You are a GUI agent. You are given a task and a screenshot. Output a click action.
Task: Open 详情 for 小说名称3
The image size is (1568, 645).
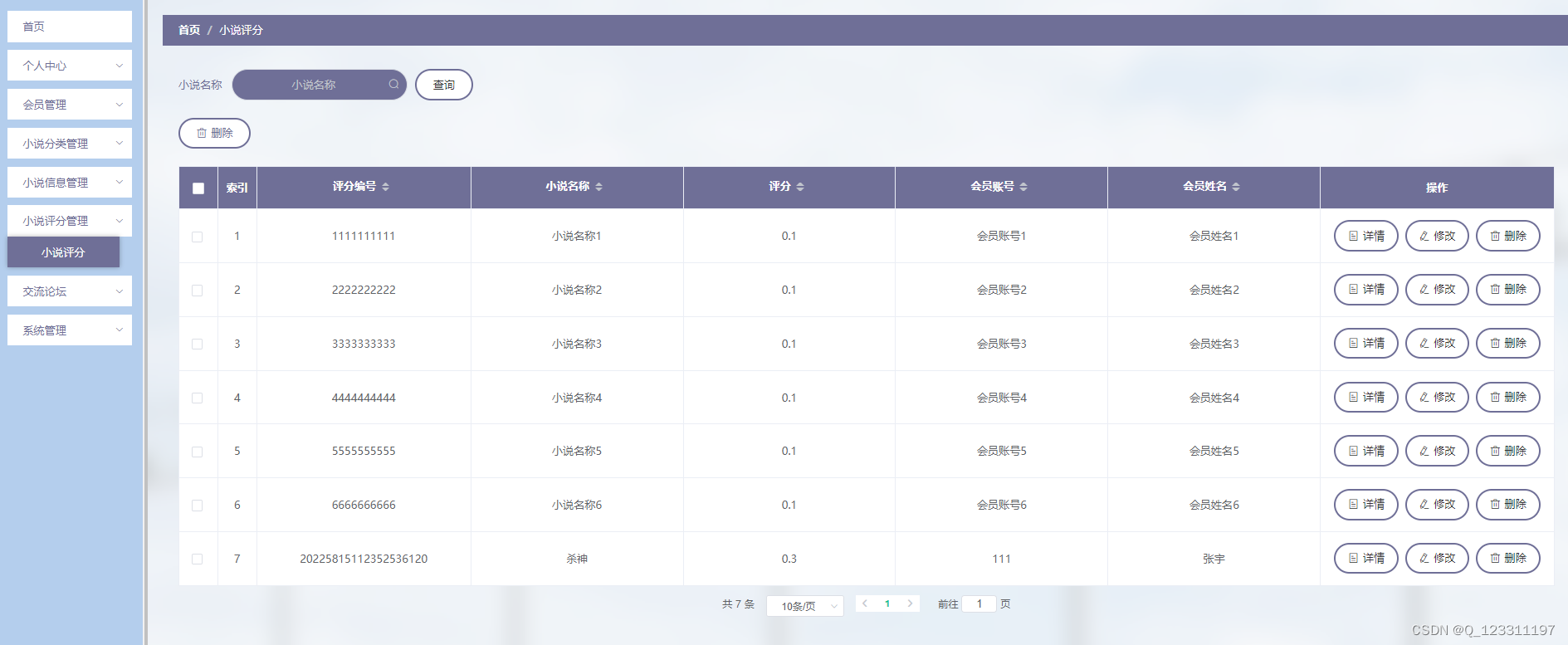[1365, 343]
